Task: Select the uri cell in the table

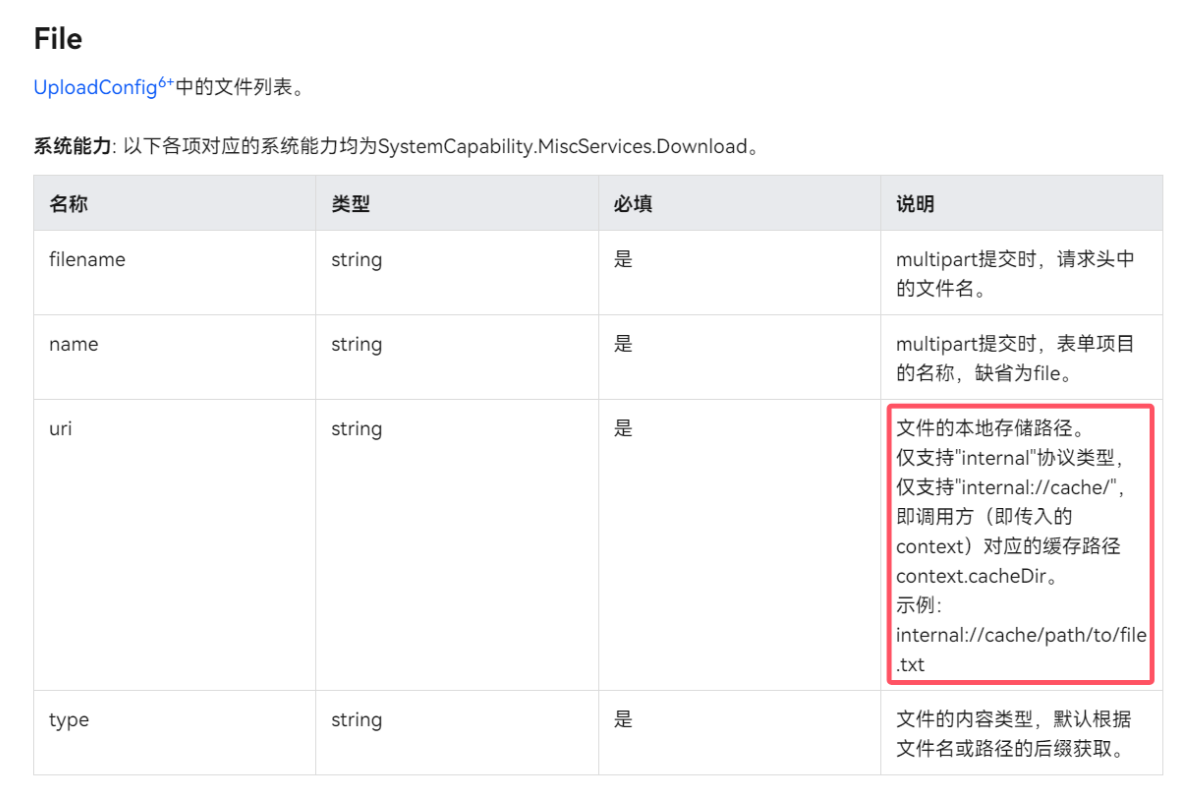Action: [x=61, y=429]
